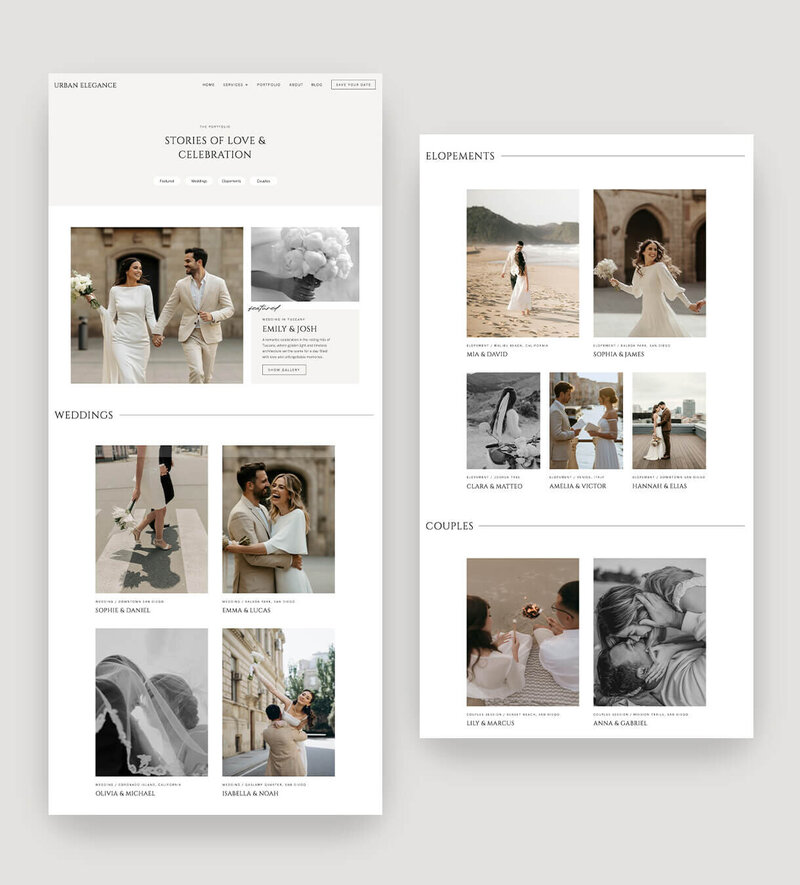Select the Weddings filter pill

[x=199, y=181]
